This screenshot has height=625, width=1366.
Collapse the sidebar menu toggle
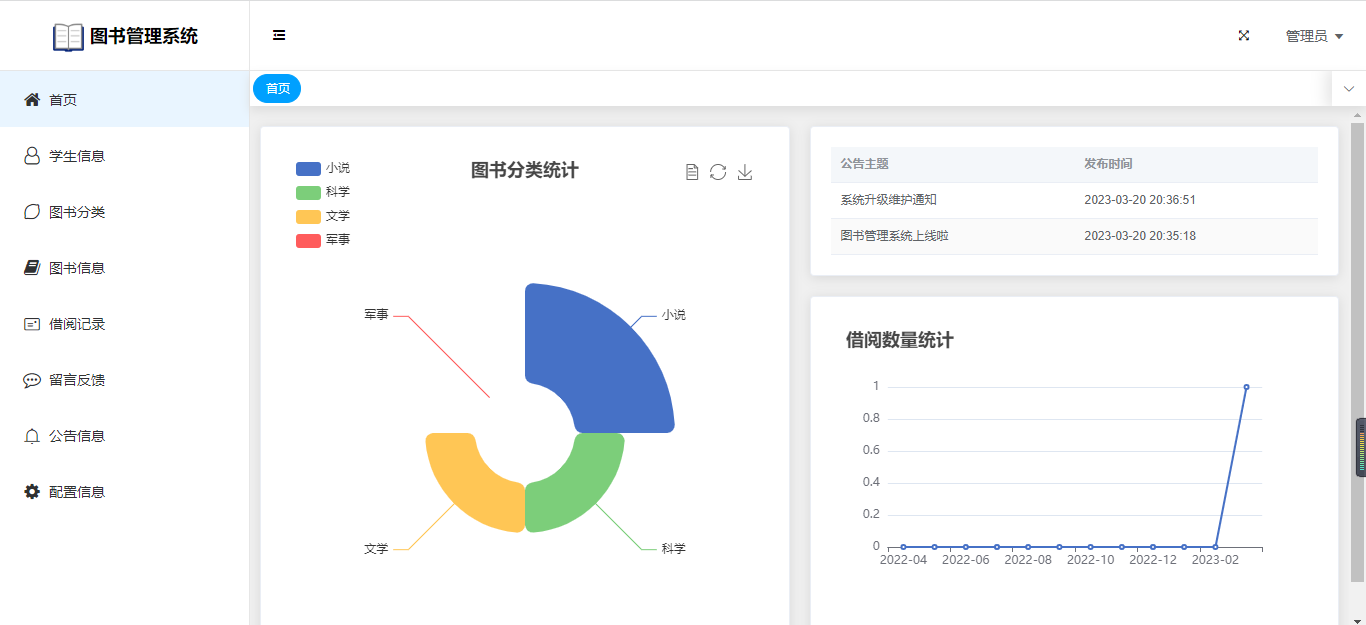(x=279, y=35)
